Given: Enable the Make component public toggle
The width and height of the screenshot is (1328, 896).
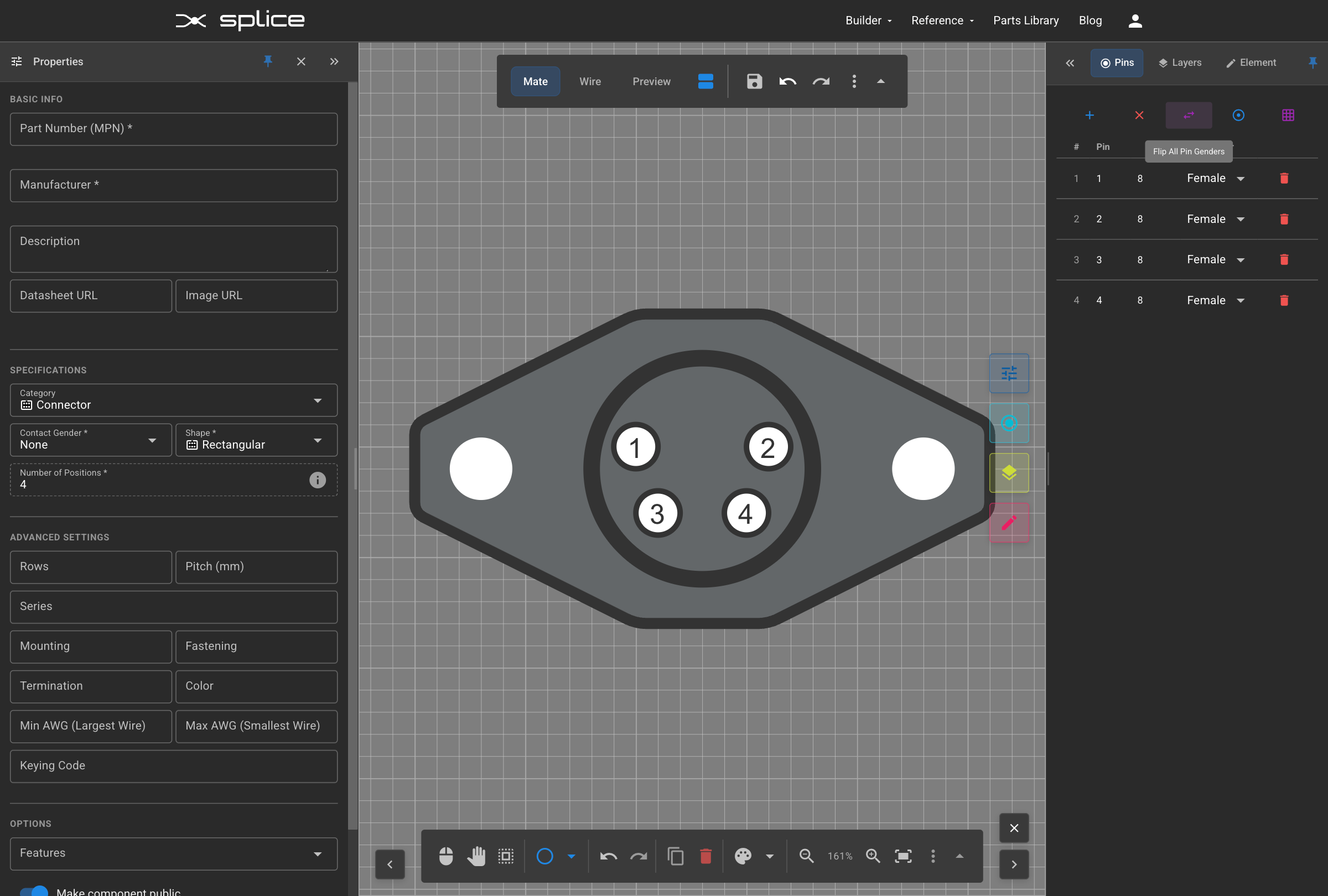Looking at the screenshot, I should click(34, 891).
